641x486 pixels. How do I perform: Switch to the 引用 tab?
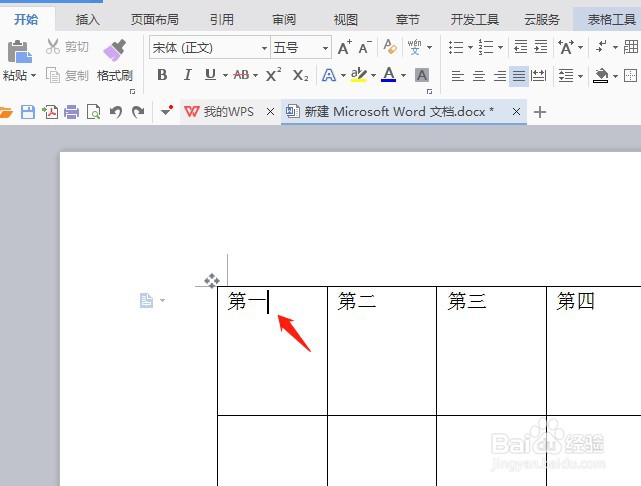222,19
